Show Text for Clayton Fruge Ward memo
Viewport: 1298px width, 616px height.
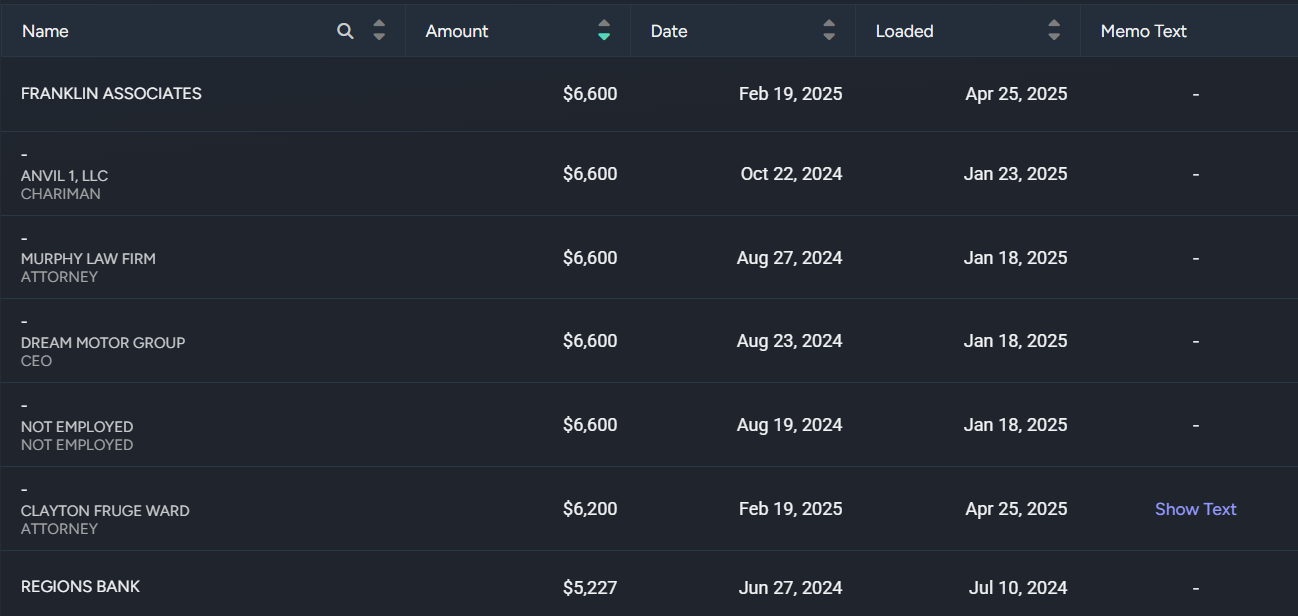click(1195, 509)
